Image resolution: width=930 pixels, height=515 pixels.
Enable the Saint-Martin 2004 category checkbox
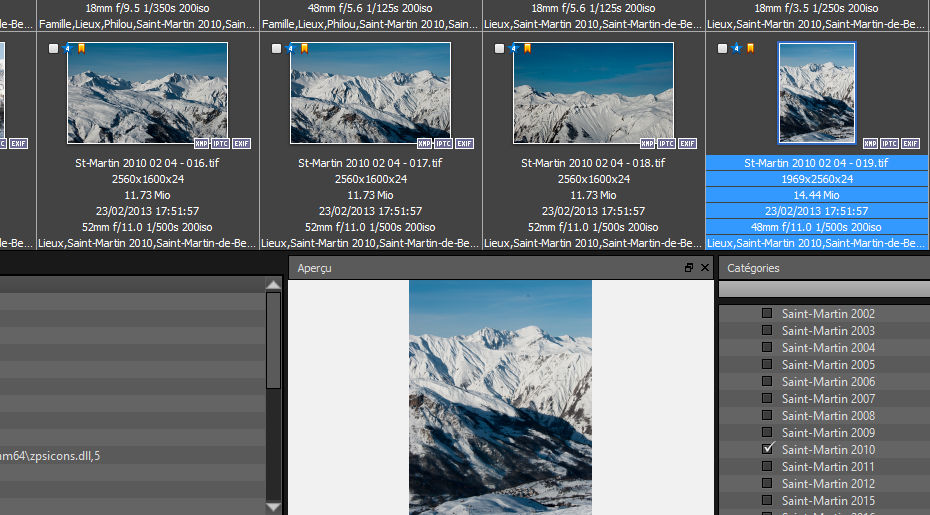[x=767, y=347]
